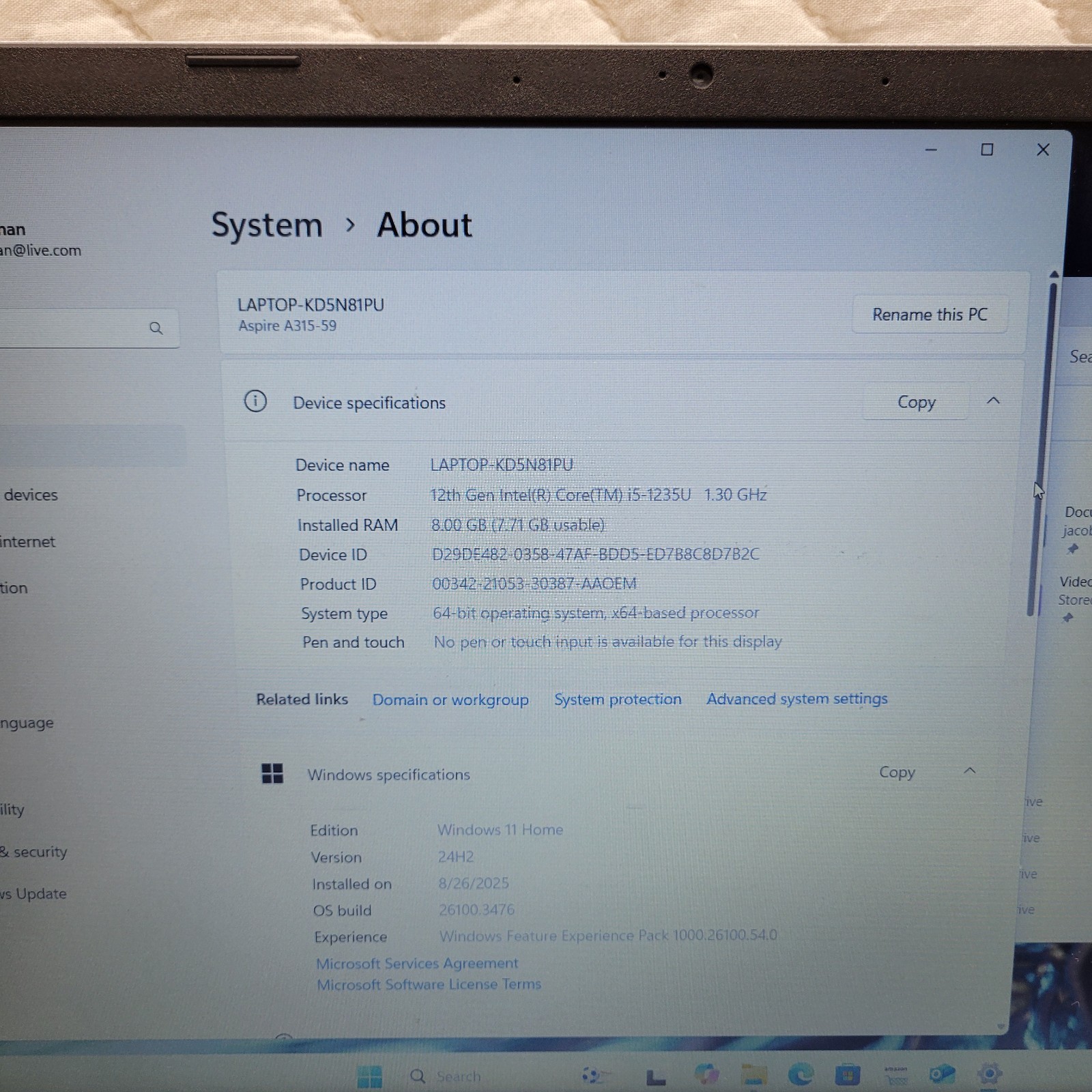
Task: Open the 'devices' sidebar item
Action: point(31,495)
